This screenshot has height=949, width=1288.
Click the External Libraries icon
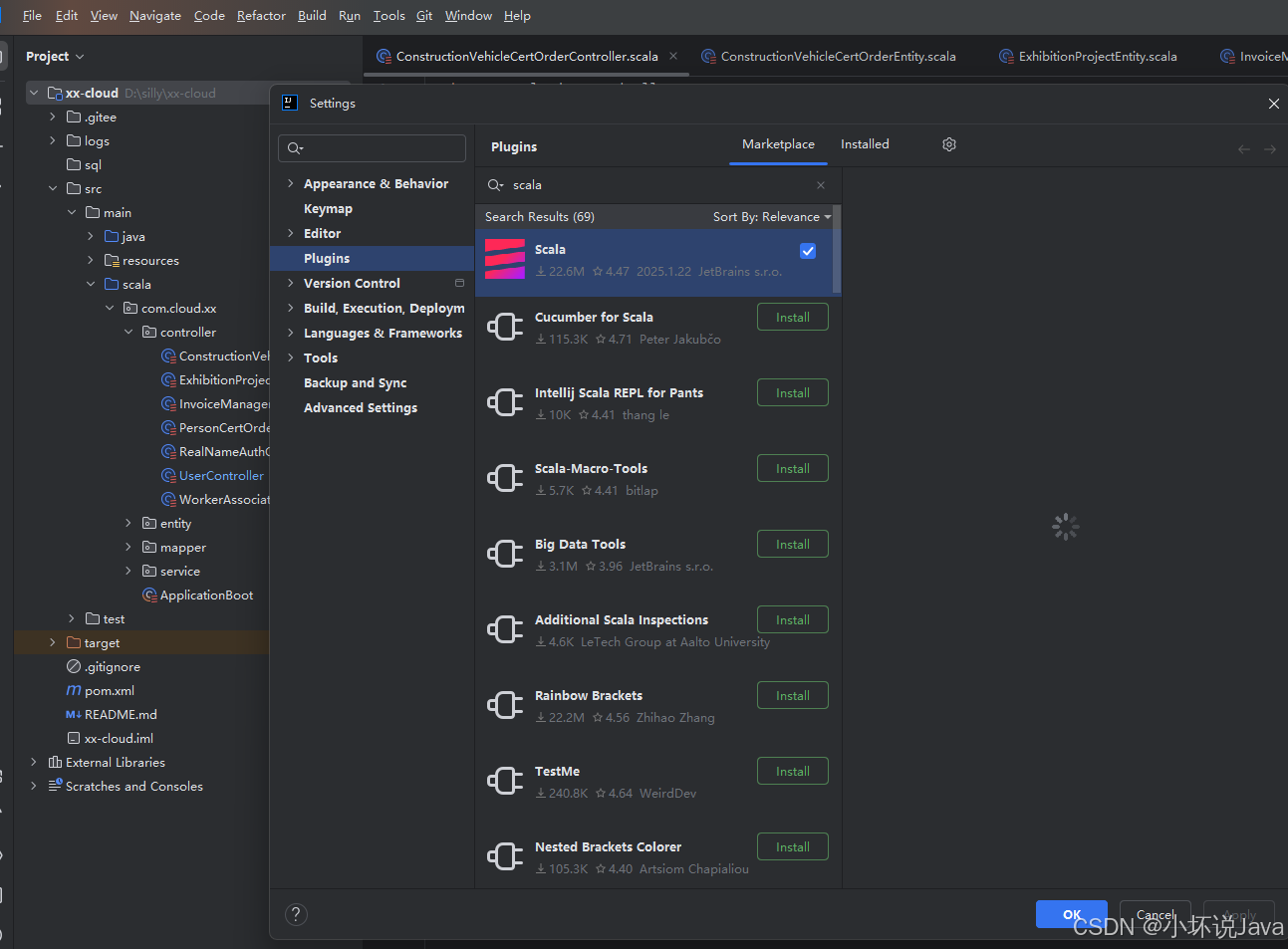point(55,762)
